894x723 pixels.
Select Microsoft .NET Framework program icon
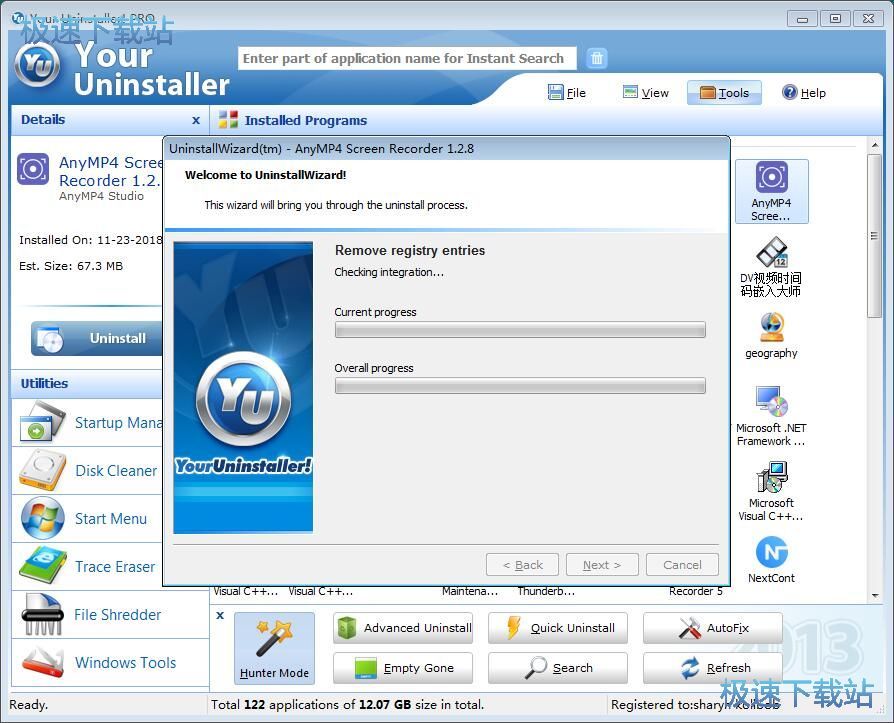[x=771, y=416]
